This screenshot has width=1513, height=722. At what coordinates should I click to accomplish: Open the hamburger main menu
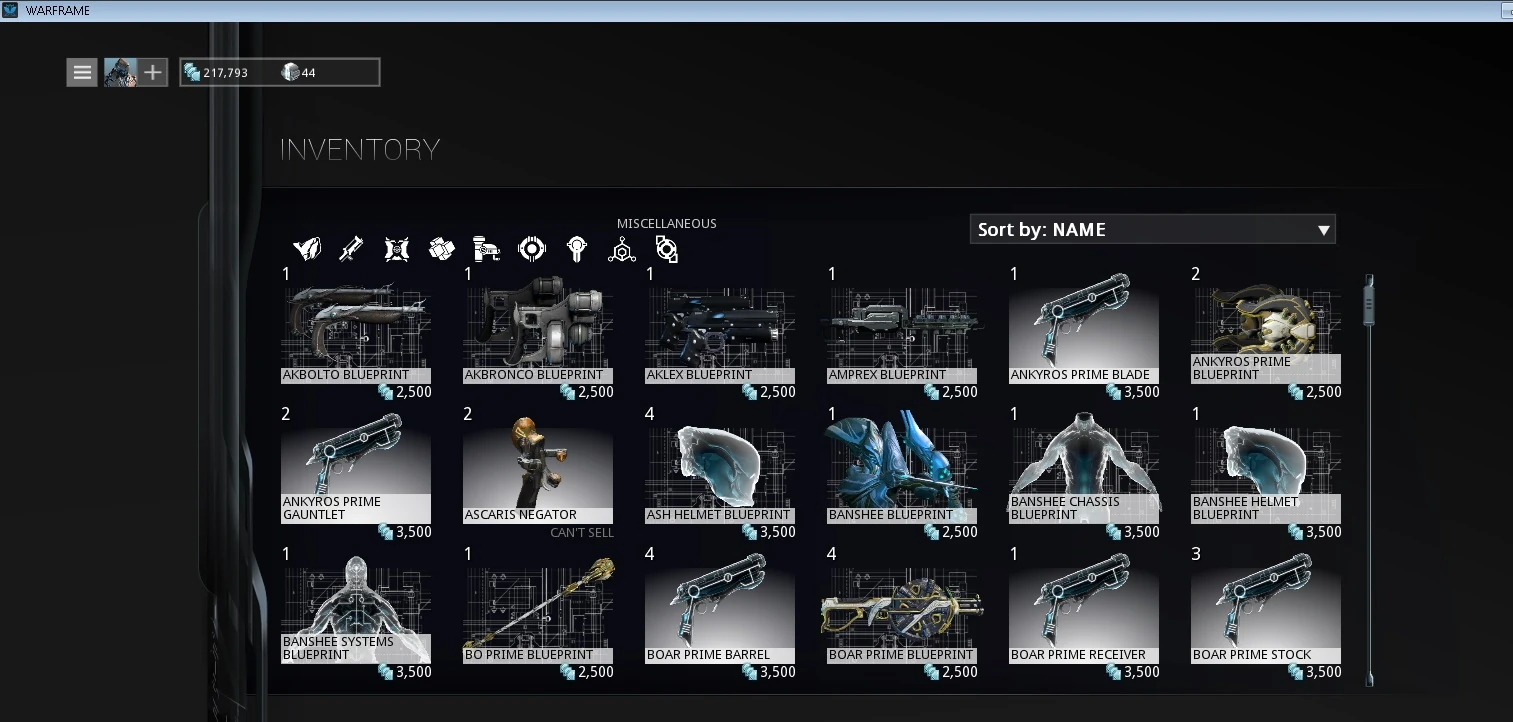tap(82, 72)
